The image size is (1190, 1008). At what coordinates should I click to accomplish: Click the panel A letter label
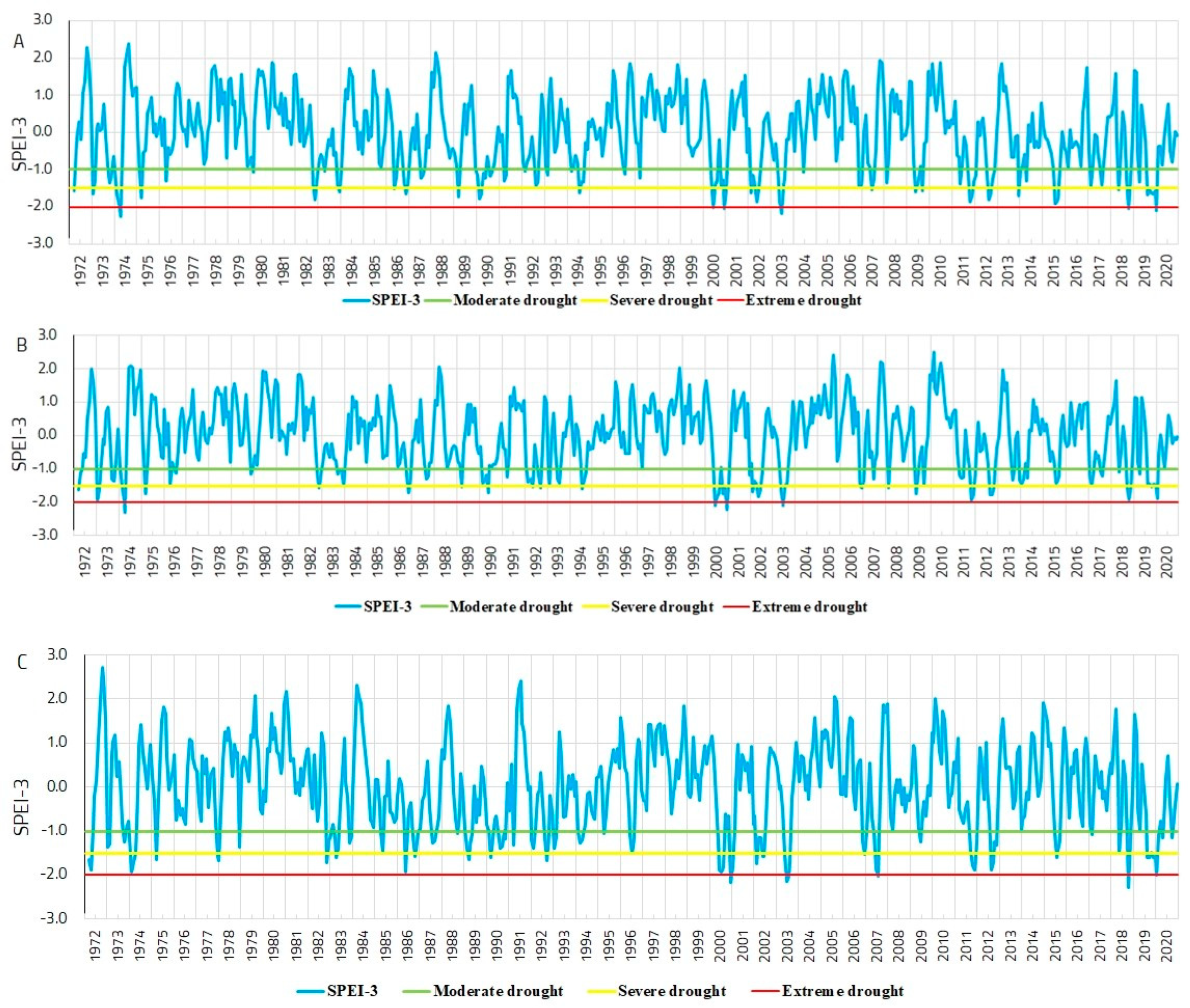tap(19, 42)
